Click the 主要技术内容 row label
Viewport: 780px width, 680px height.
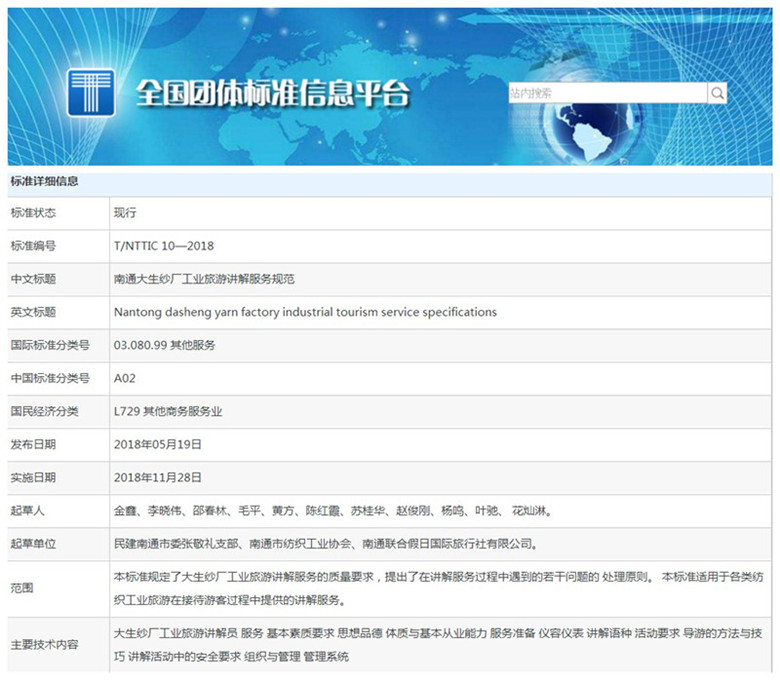tap(46, 644)
